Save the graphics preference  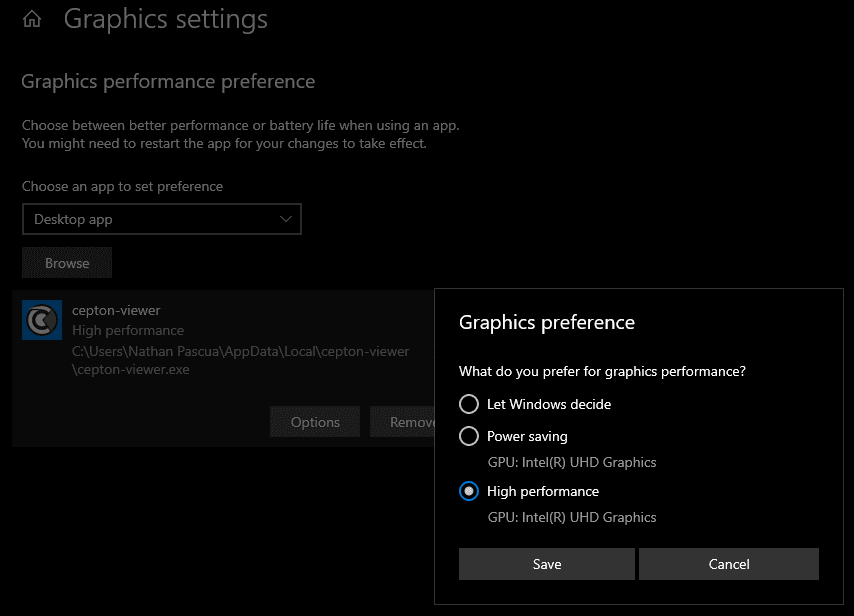point(546,564)
